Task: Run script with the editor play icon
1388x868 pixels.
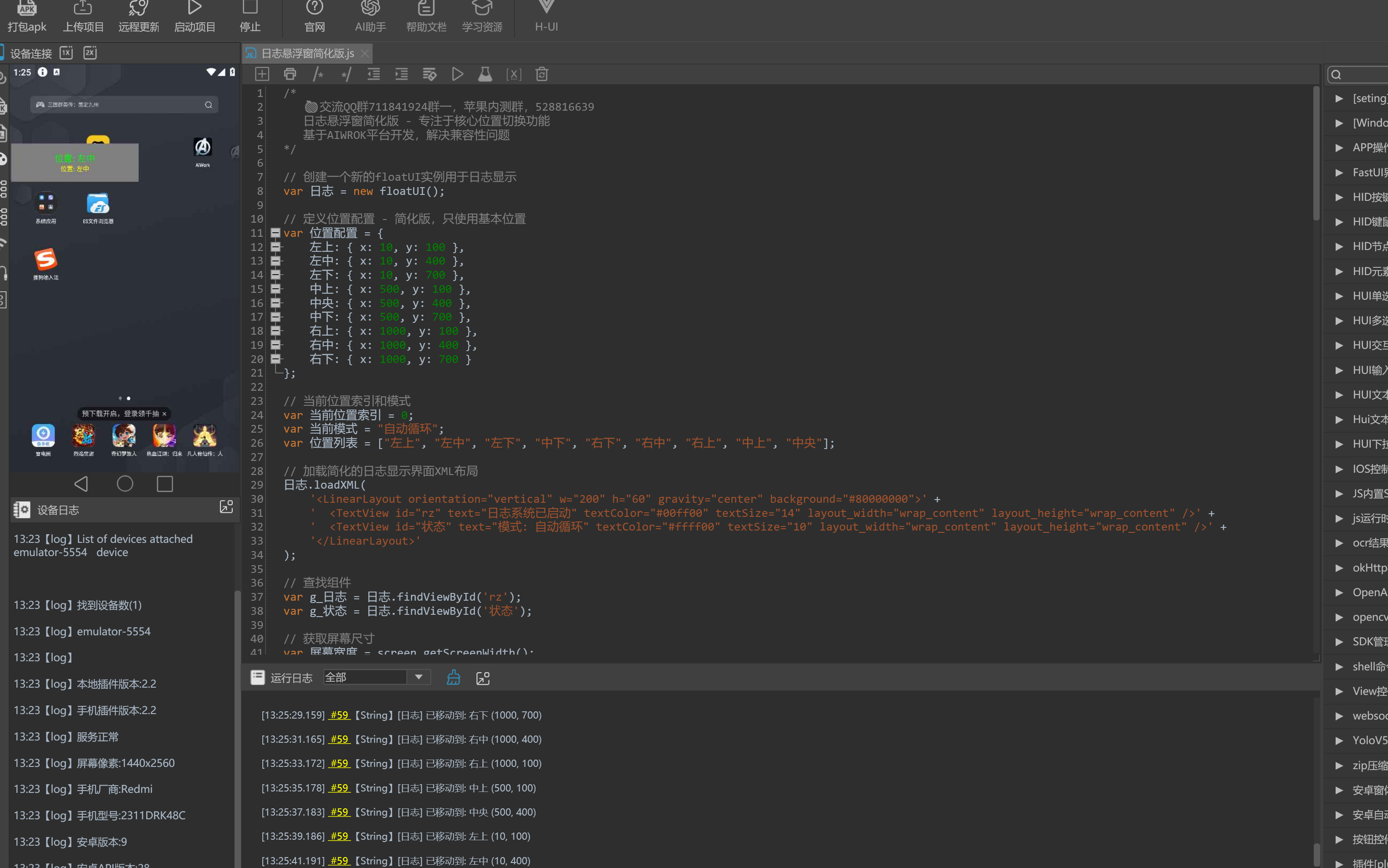Action: (x=458, y=74)
